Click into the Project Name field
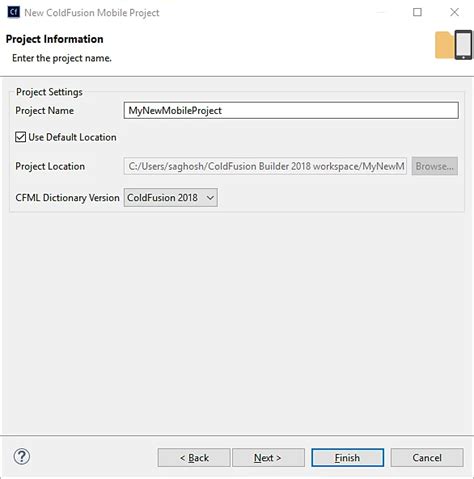 coord(291,110)
